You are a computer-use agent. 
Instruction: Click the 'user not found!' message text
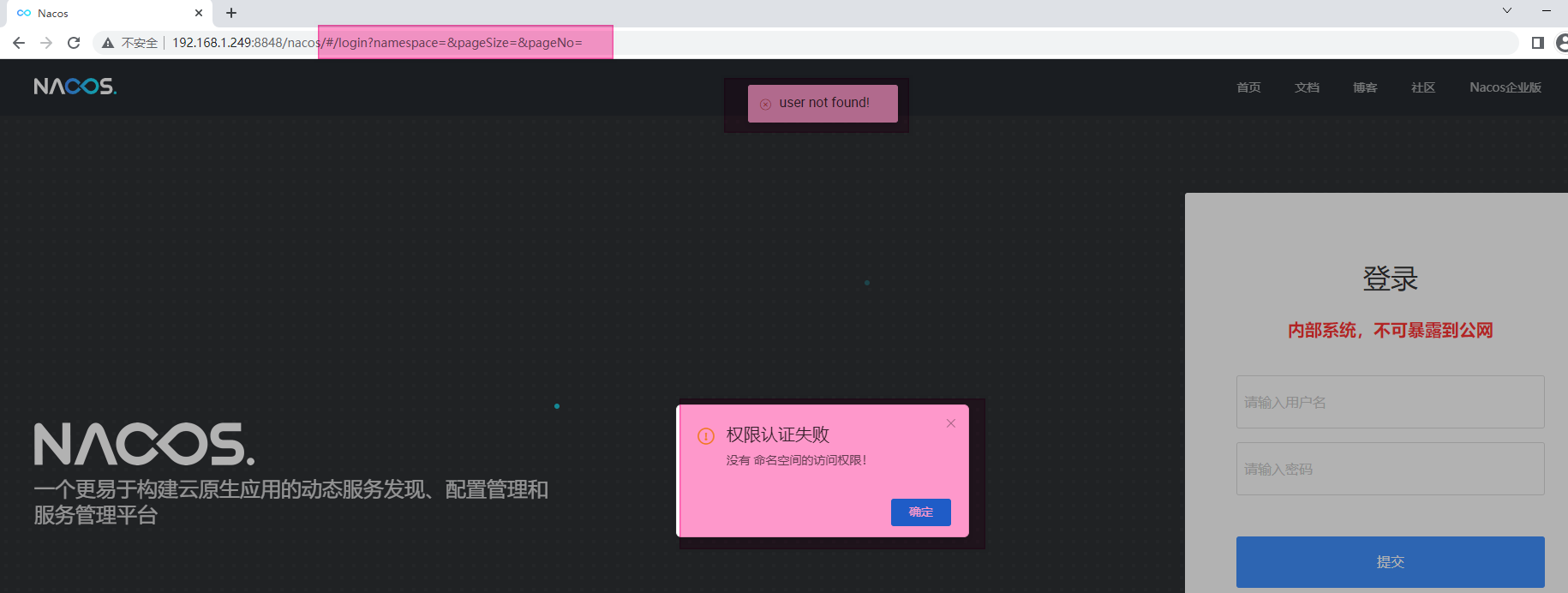pos(824,103)
